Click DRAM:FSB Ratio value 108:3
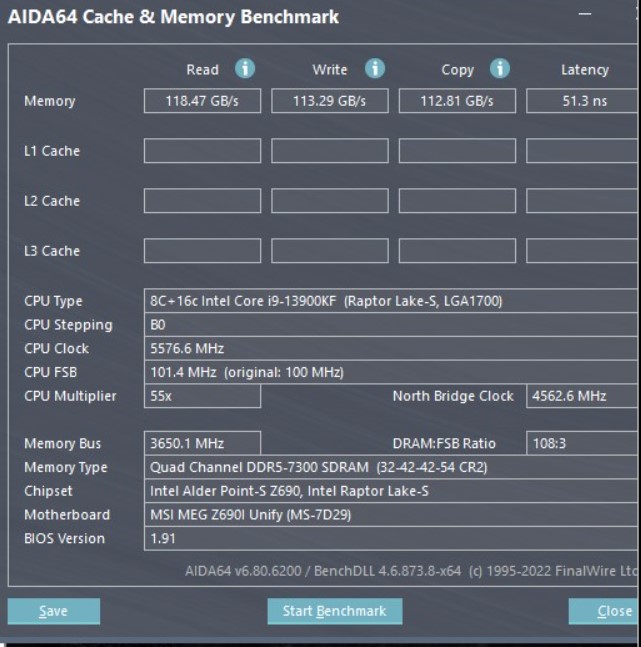The image size is (641, 647). point(582,444)
